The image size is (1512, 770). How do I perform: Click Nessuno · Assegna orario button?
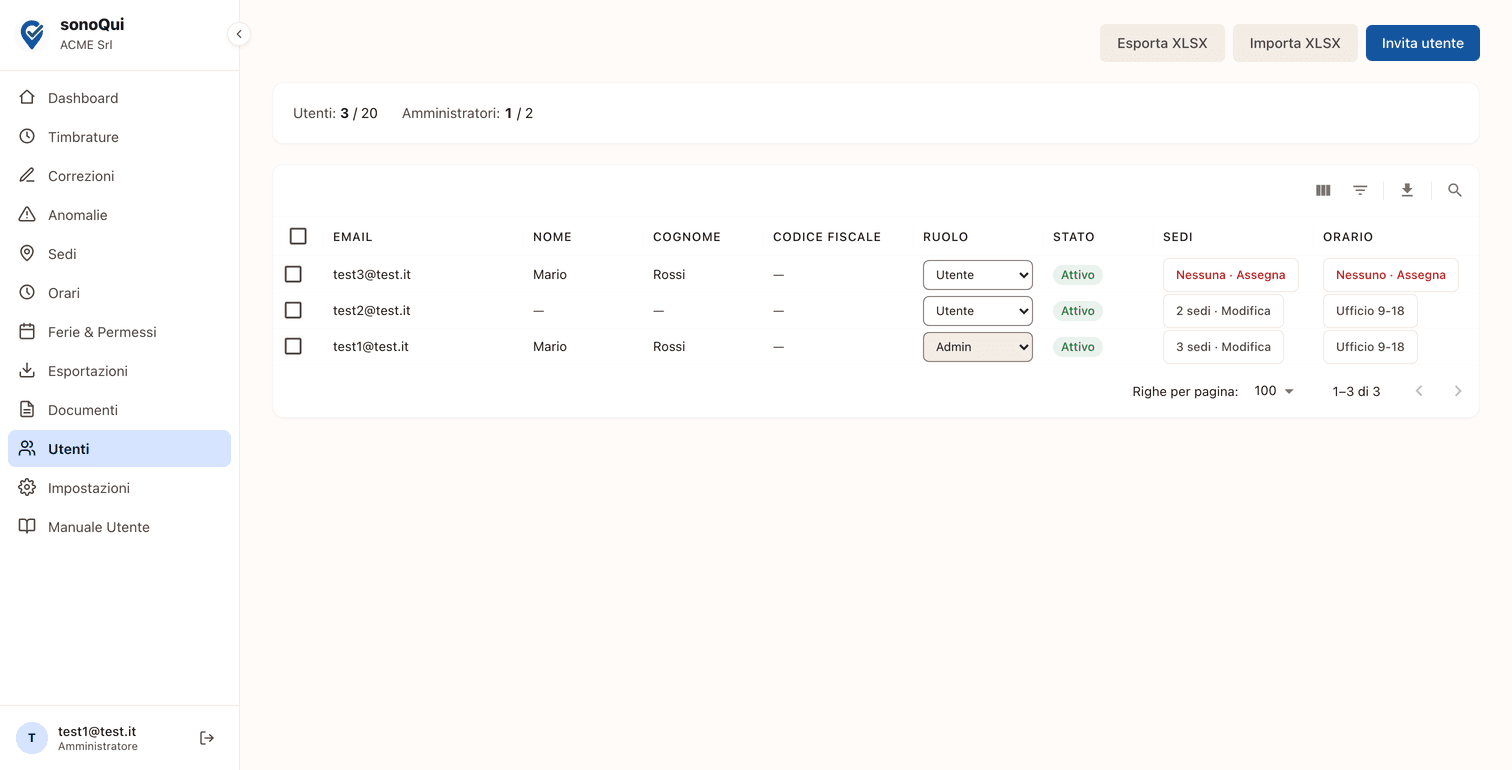pos(1391,275)
